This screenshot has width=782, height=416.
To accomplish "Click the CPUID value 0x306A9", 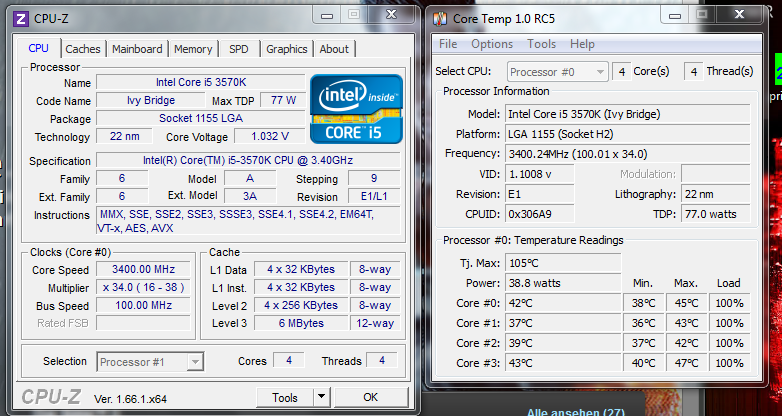I will [540, 214].
